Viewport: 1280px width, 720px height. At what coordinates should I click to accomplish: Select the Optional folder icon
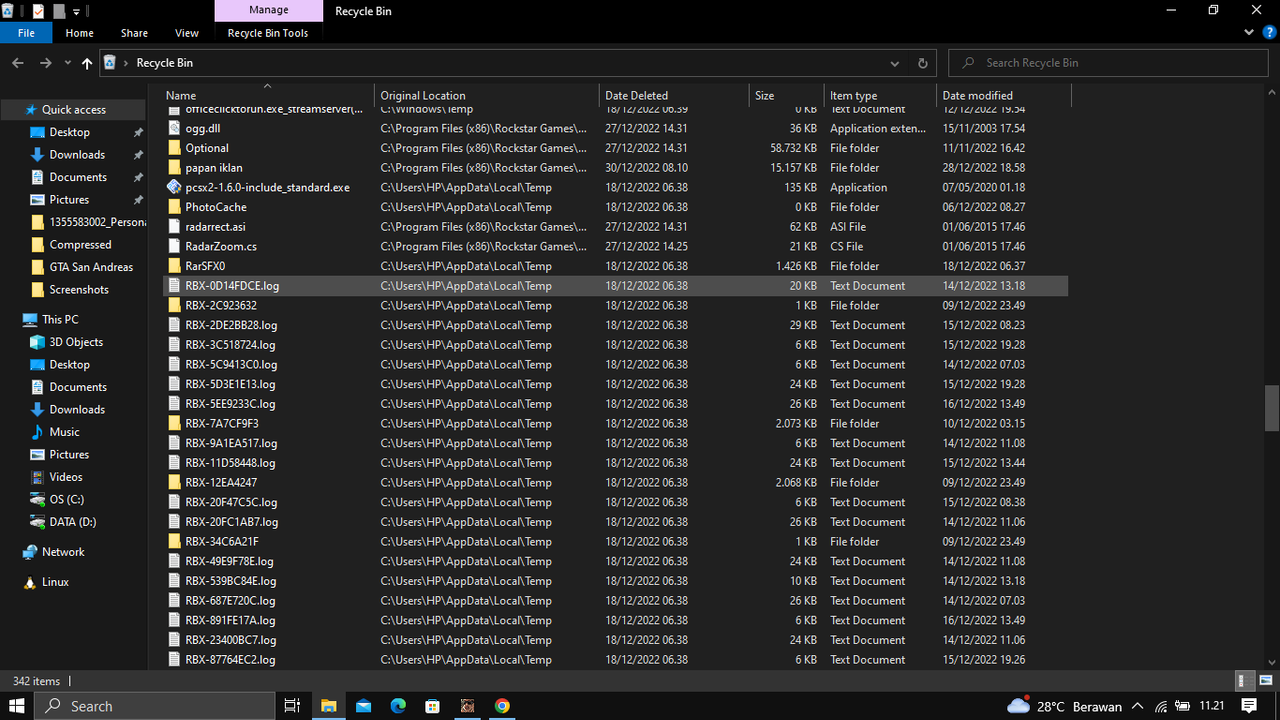click(x=174, y=148)
